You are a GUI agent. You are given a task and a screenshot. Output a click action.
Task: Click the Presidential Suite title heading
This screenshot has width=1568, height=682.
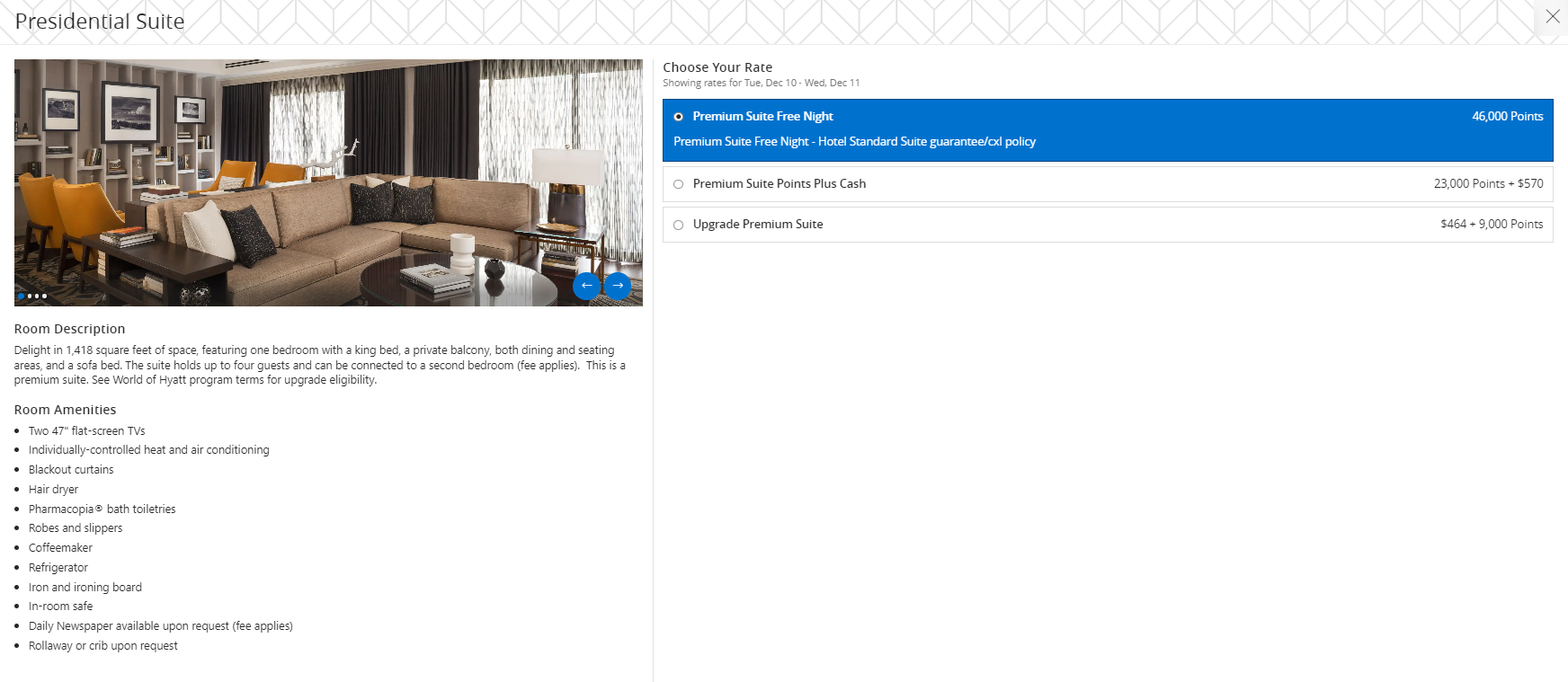tap(100, 22)
